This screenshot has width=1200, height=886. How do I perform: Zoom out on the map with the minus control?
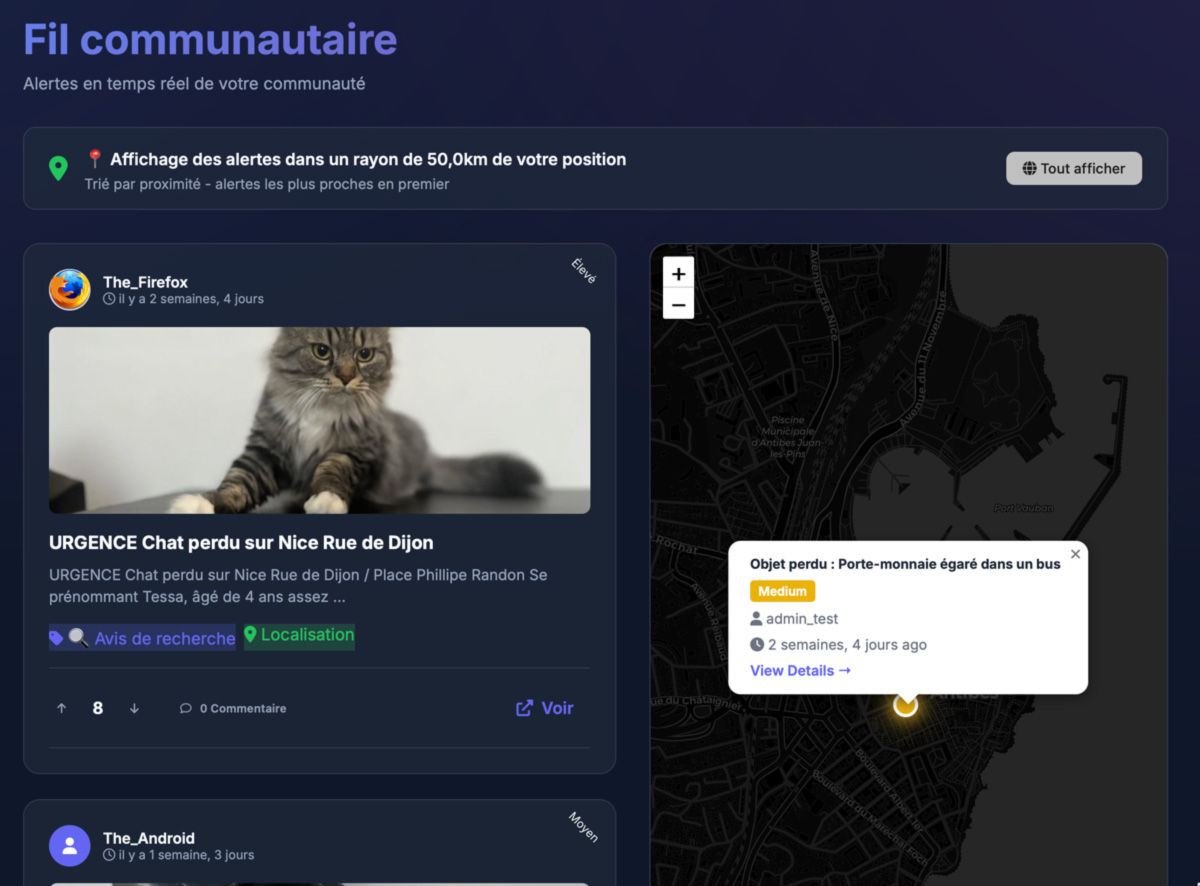678,304
